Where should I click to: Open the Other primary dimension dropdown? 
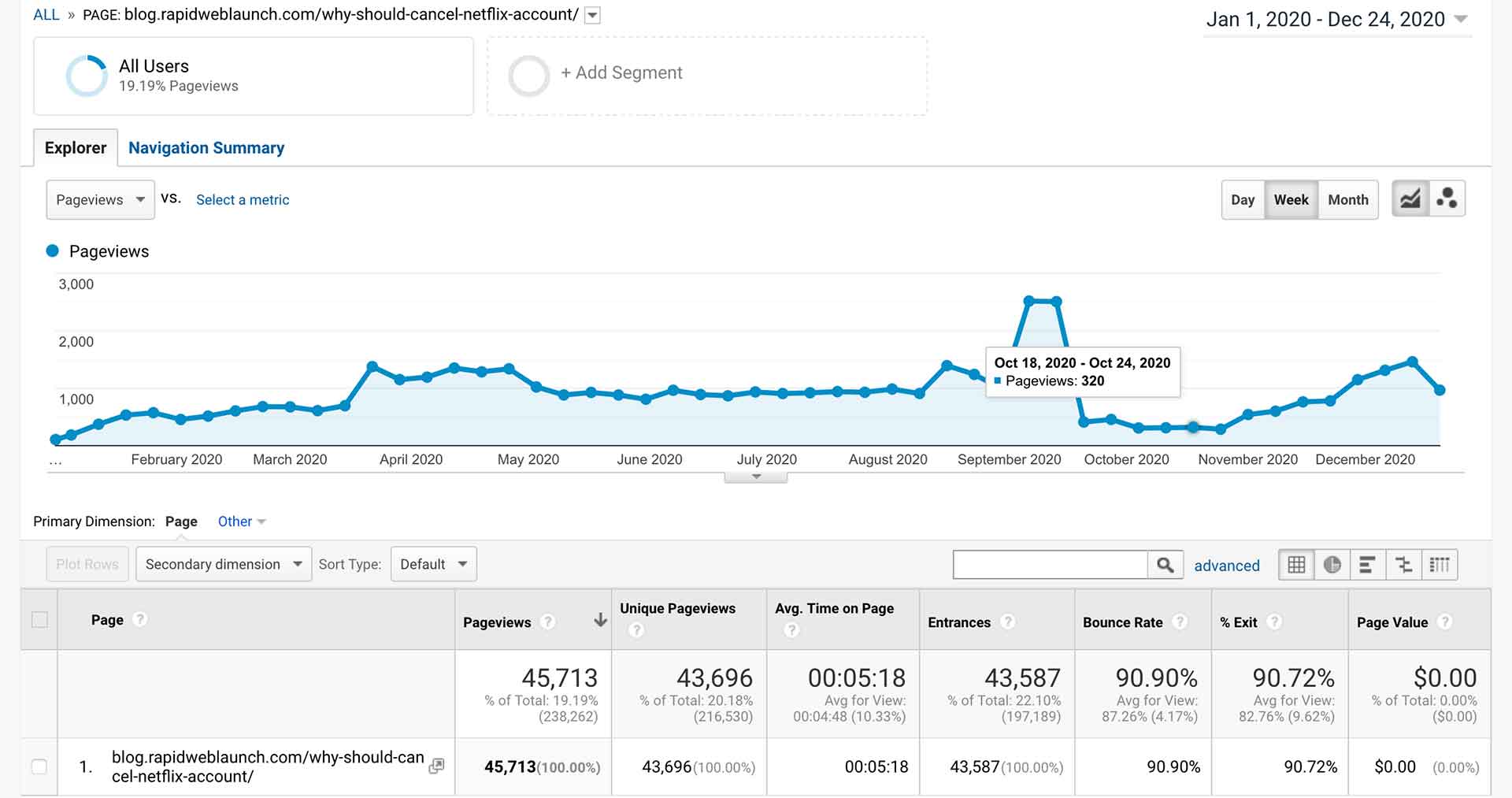tap(242, 521)
